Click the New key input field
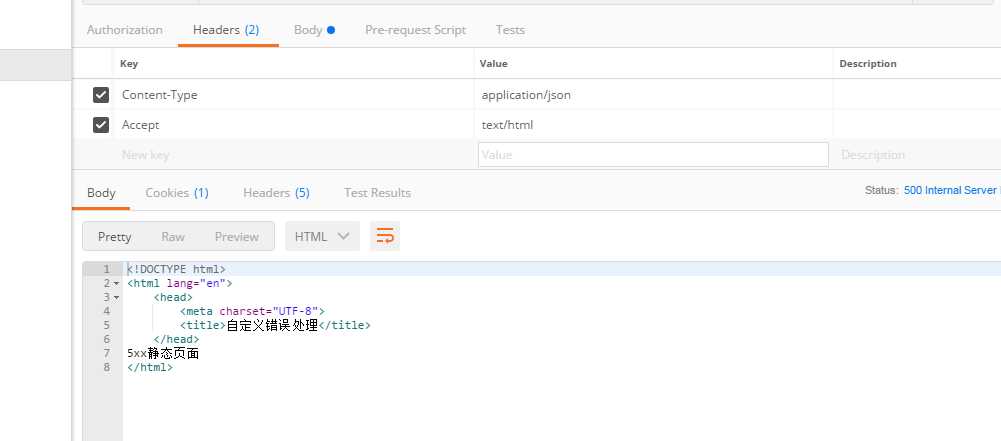The width and height of the screenshot is (1001, 441). [294, 155]
